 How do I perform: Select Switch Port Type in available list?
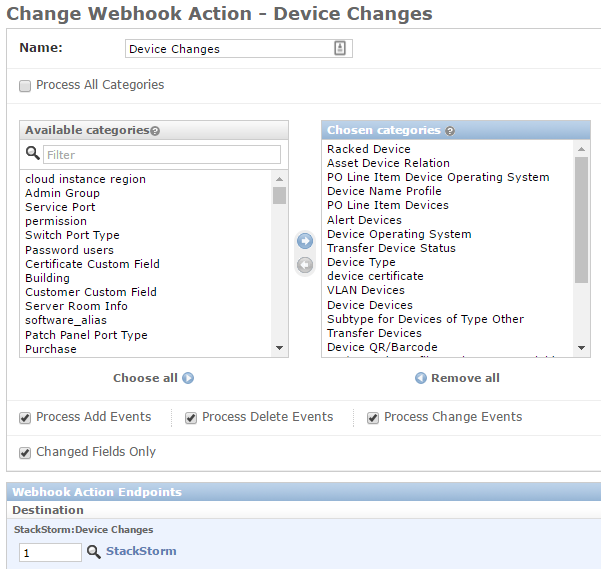(x=72, y=235)
